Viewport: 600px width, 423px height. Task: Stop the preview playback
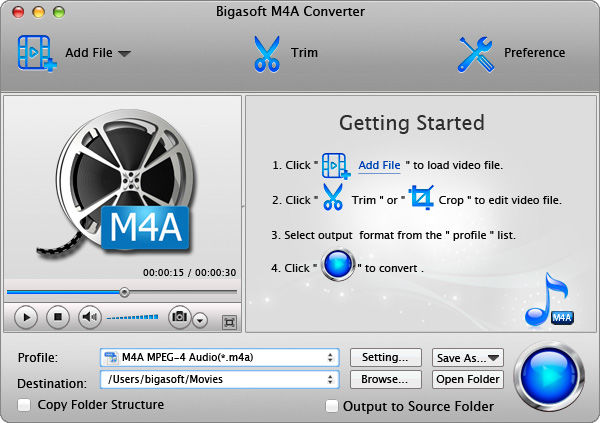coord(58,318)
